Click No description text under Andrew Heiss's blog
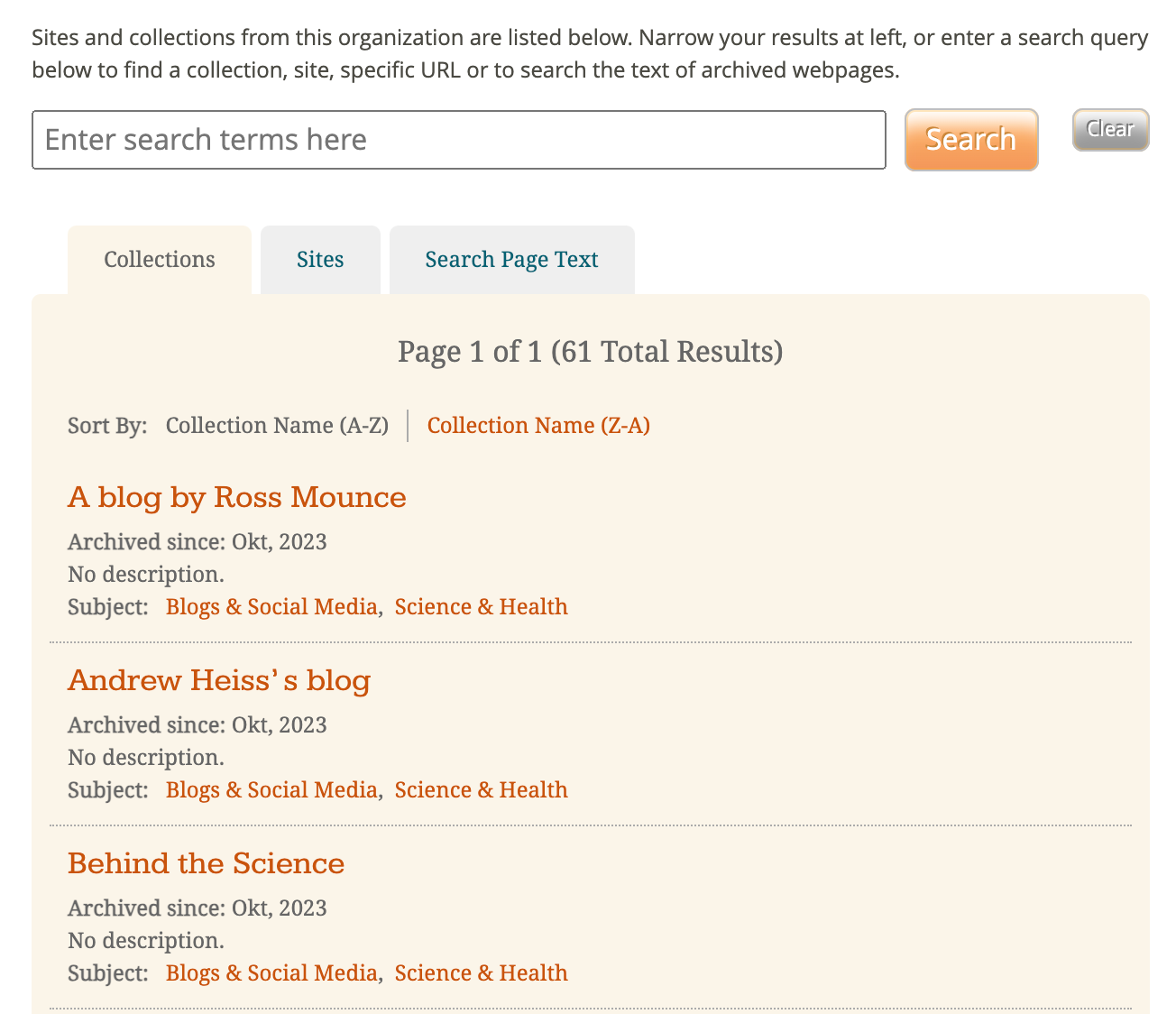 click(146, 758)
